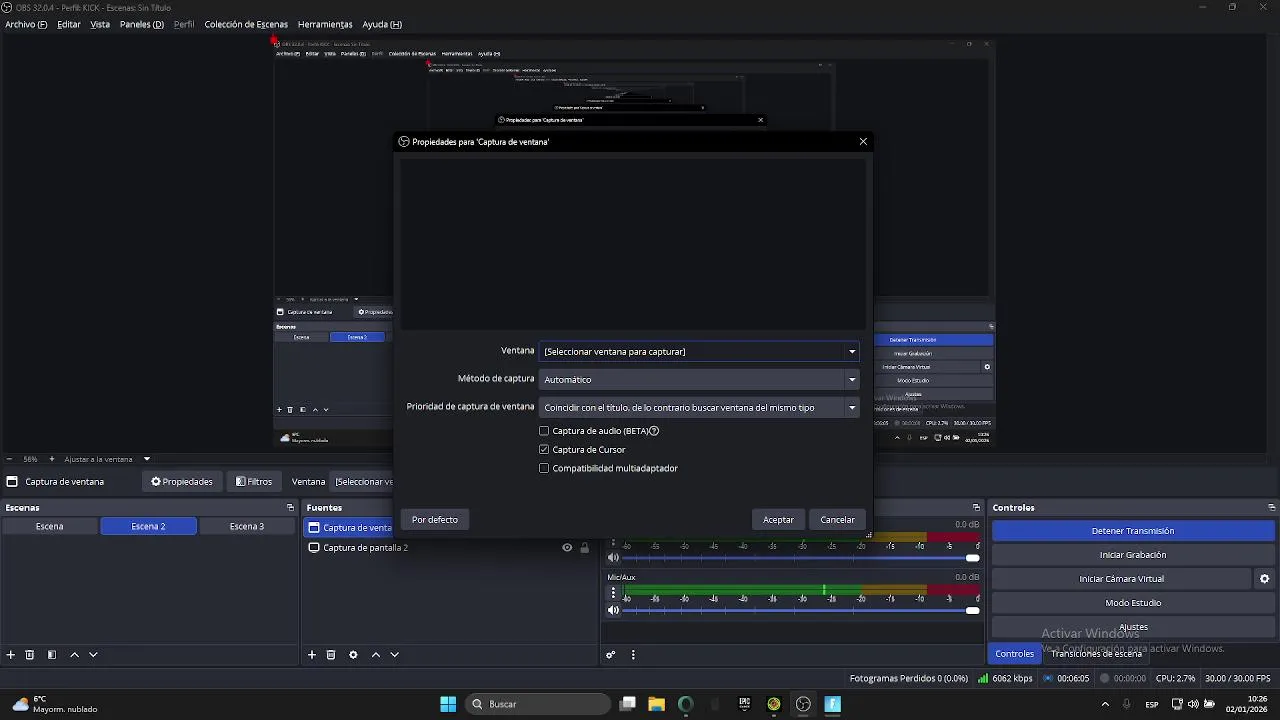Undock the Controles panel
The height and width of the screenshot is (720, 1280).
point(1271,508)
